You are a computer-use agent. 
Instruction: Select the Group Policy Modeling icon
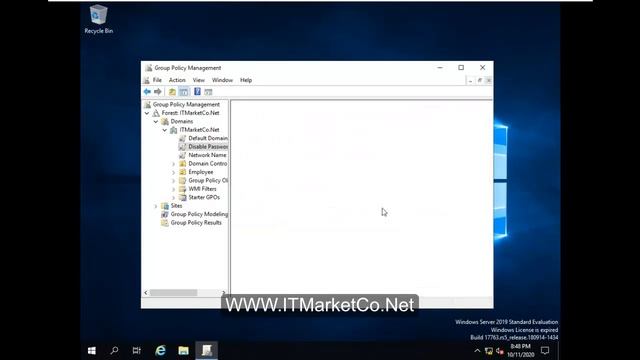coord(165,214)
